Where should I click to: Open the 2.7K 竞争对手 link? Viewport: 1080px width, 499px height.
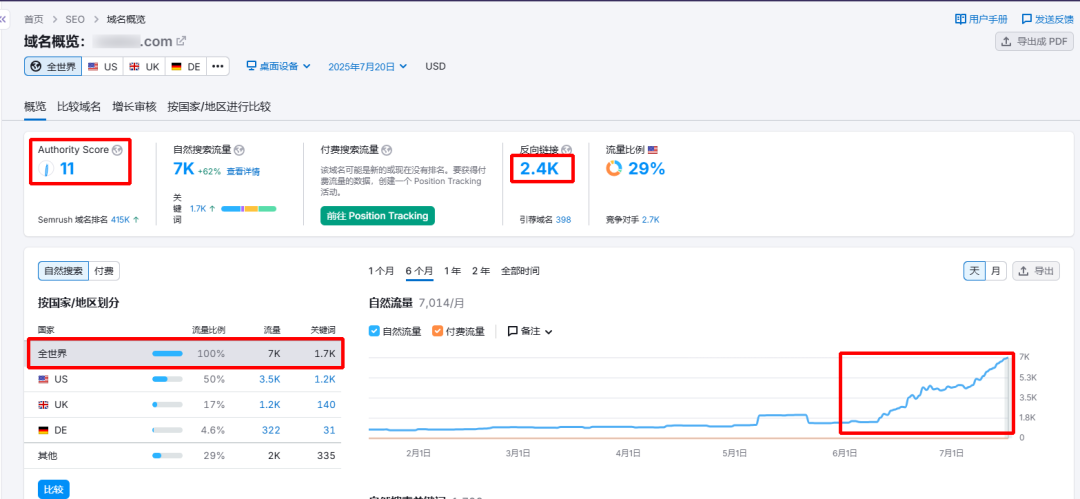click(650, 220)
